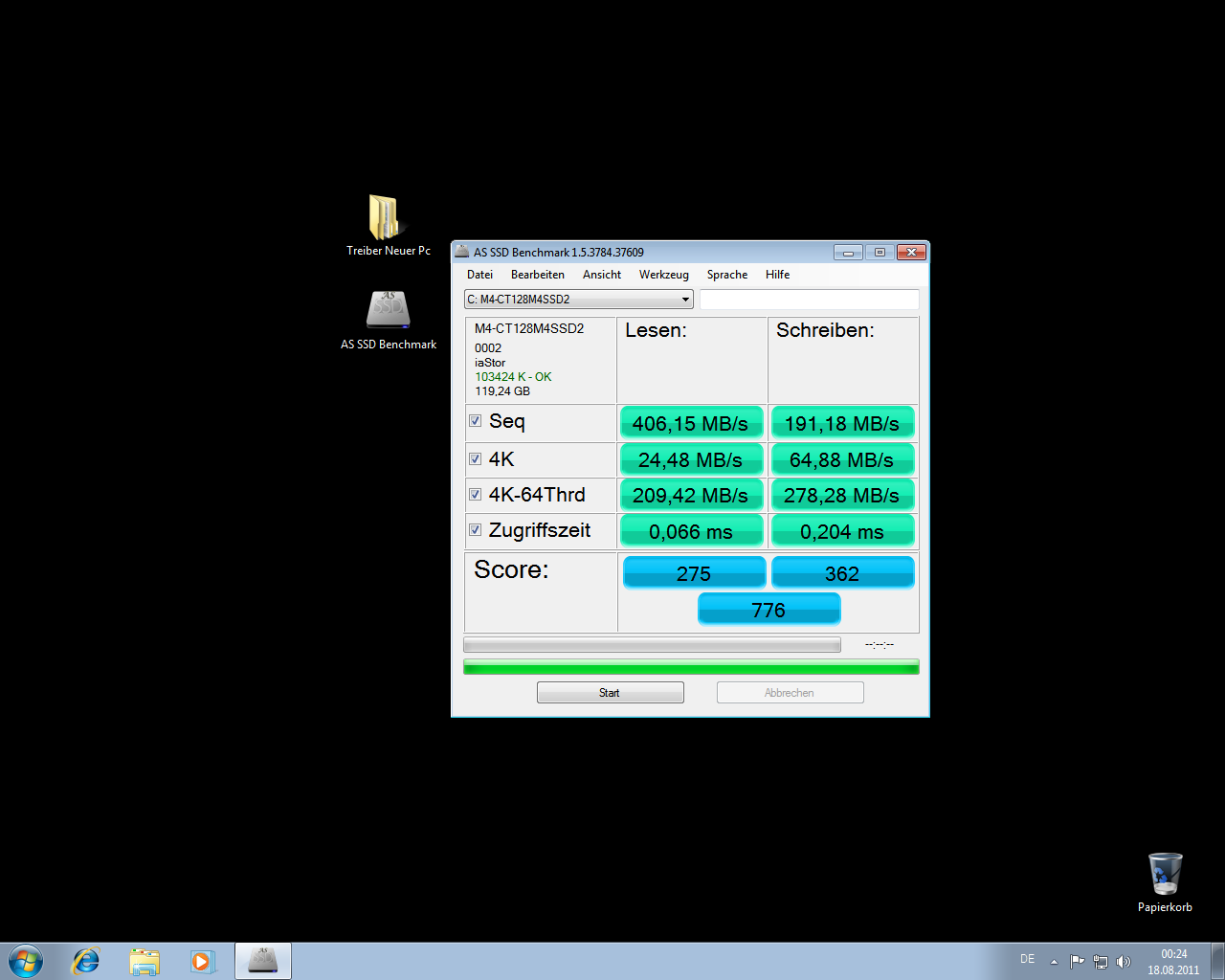Click the Lesen: column header
Viewport: 1225px width, 980px height.
(656, 330)
